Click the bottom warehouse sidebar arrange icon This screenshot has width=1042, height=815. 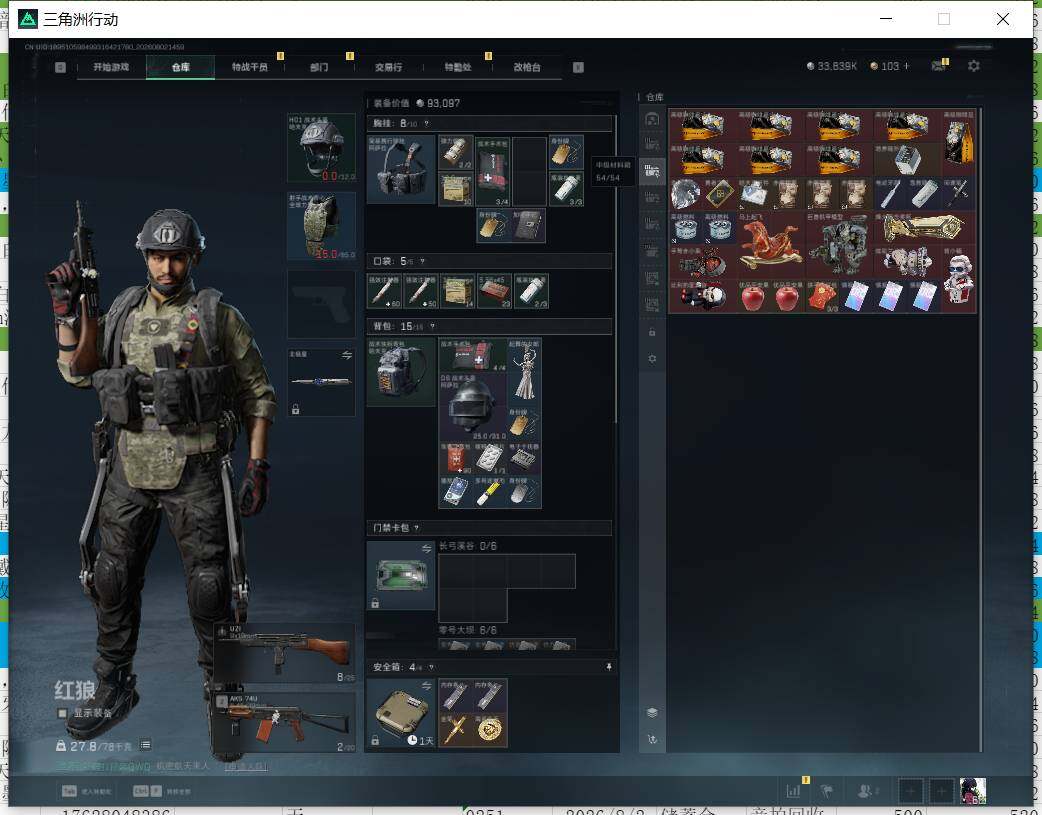(652, 739)
